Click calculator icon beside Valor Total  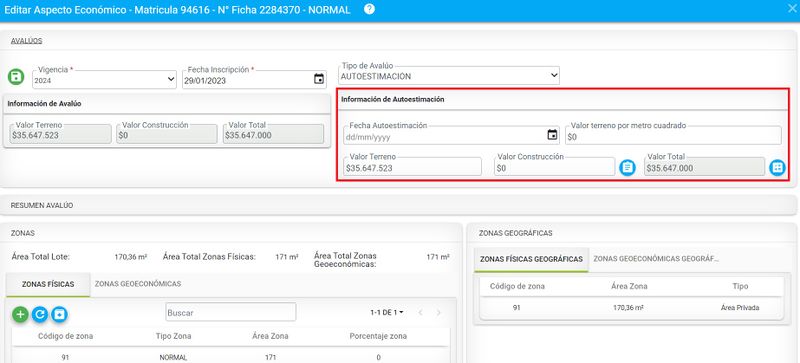point(778,167)
